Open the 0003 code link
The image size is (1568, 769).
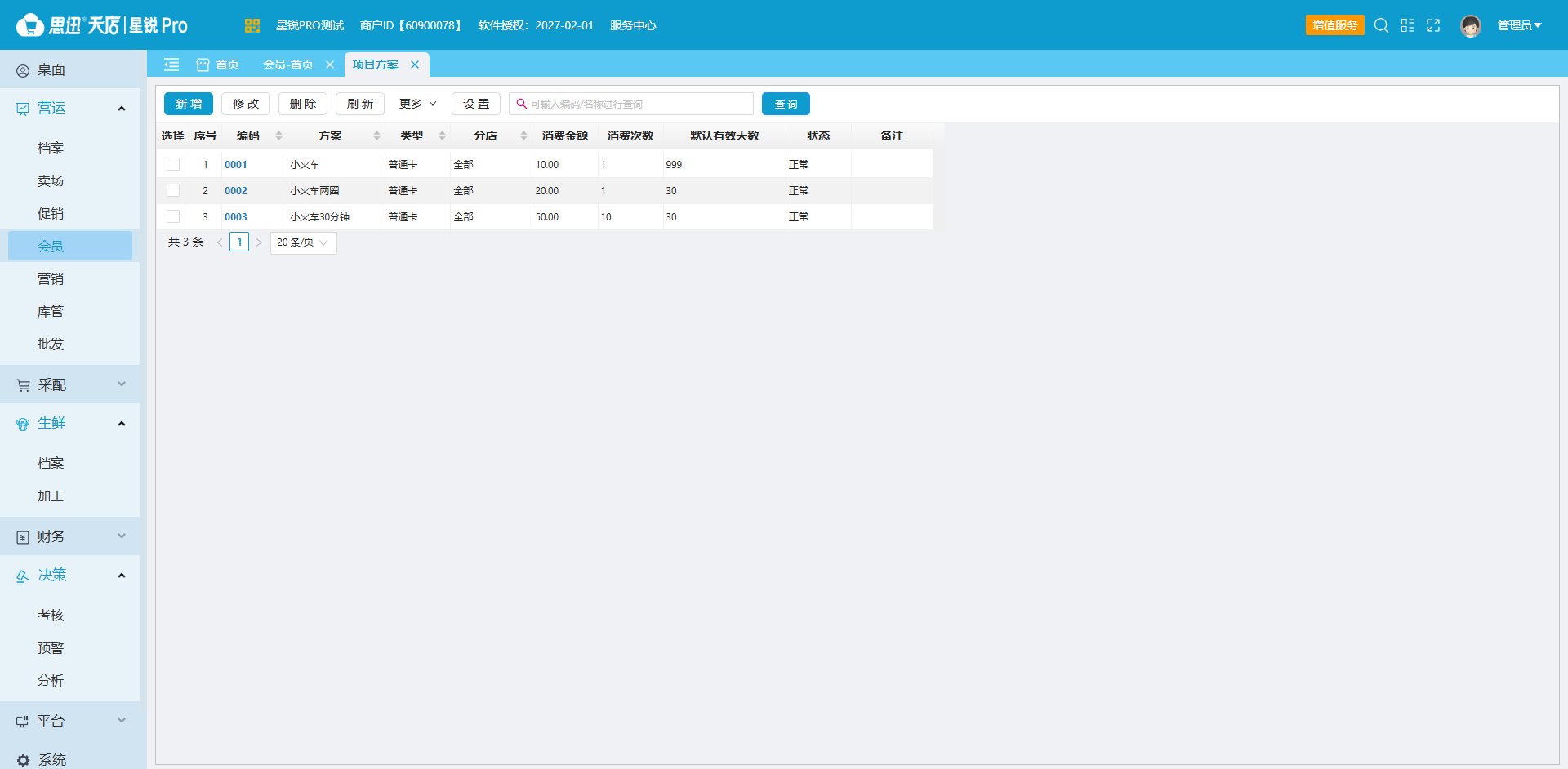click(x=236, y=216)
